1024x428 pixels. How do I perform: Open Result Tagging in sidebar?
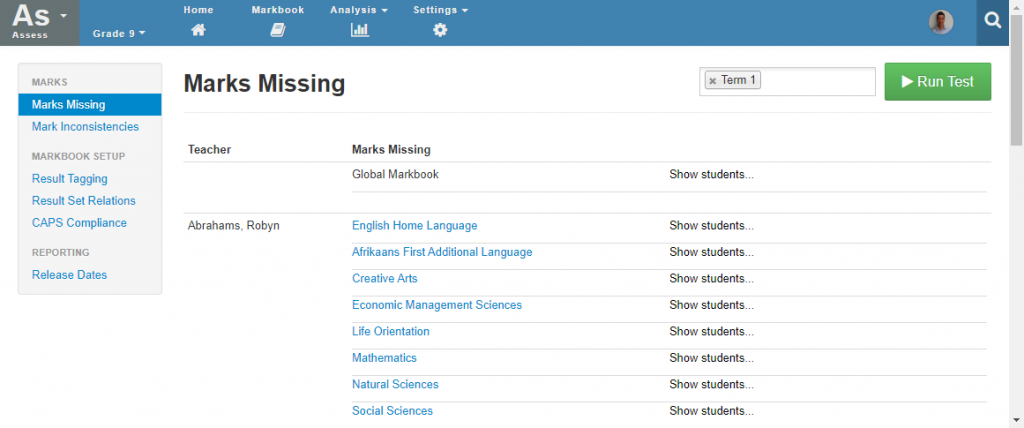tap(70, 178)
